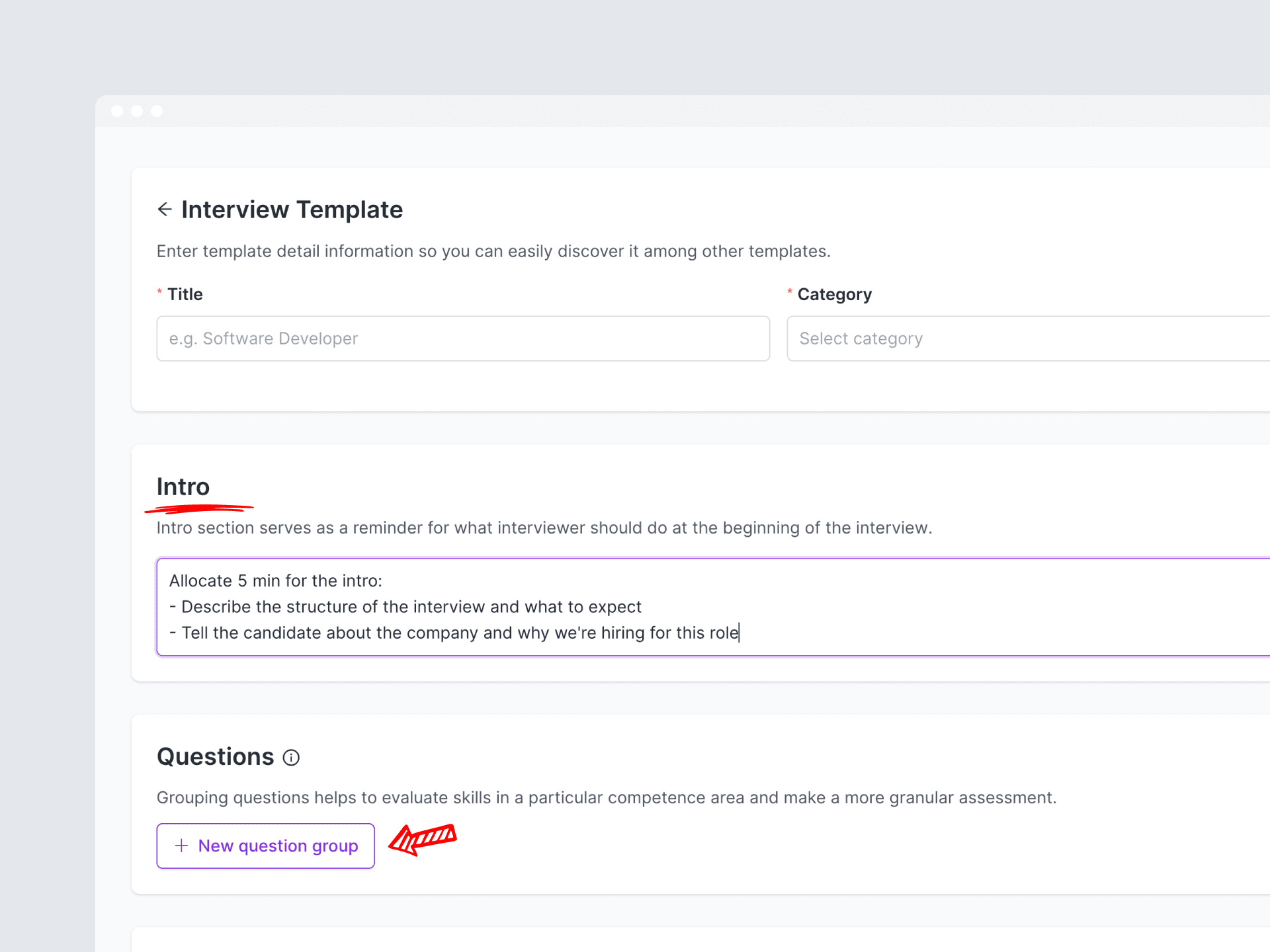Click the Title field label
Viewport: 1270px width, 952px height.
click(x=185, y=294)
